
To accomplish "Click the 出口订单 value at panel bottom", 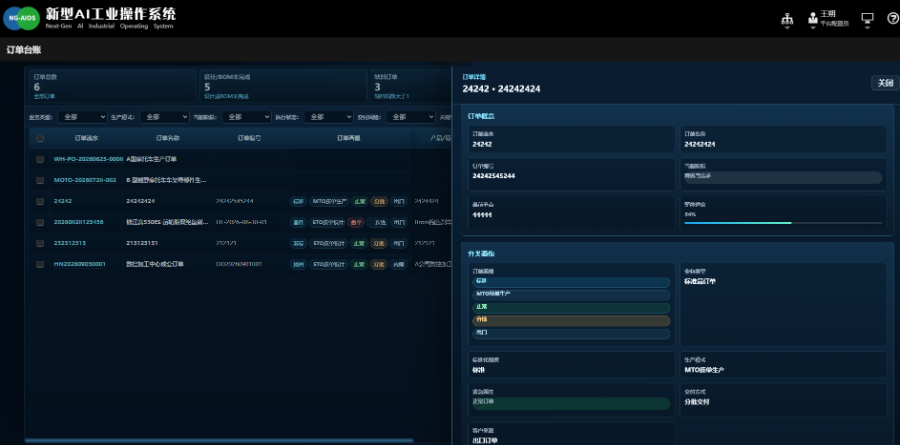I will [485, 440].
